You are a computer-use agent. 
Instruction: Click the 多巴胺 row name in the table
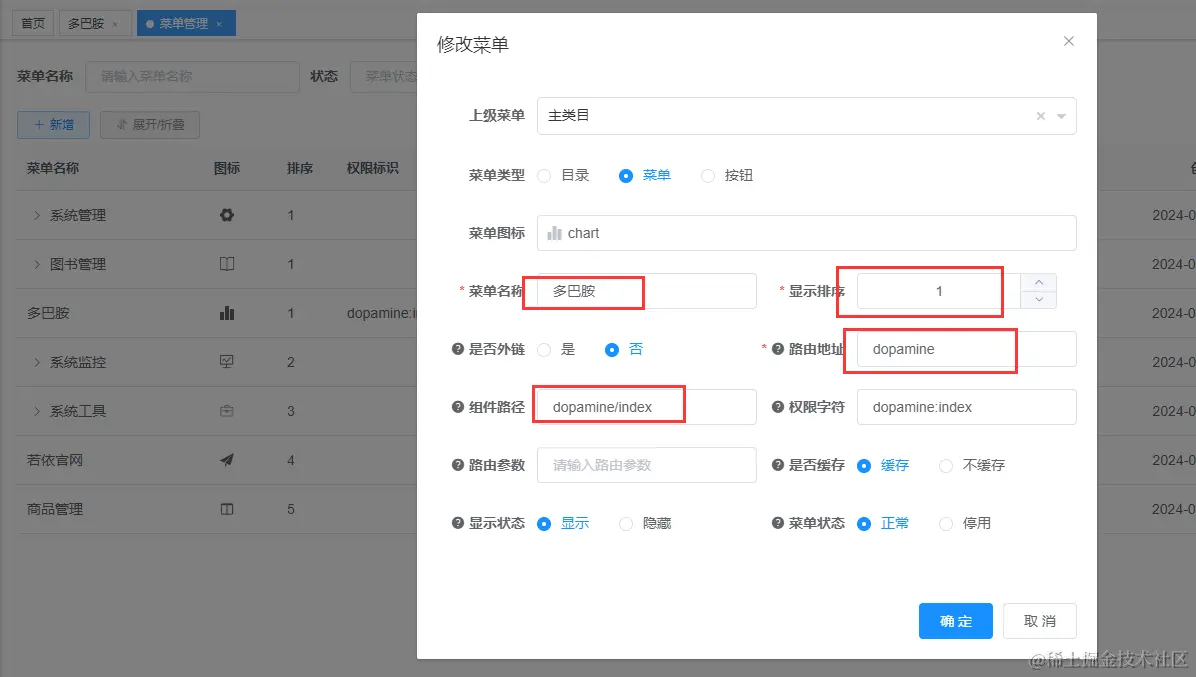point(48,313)
